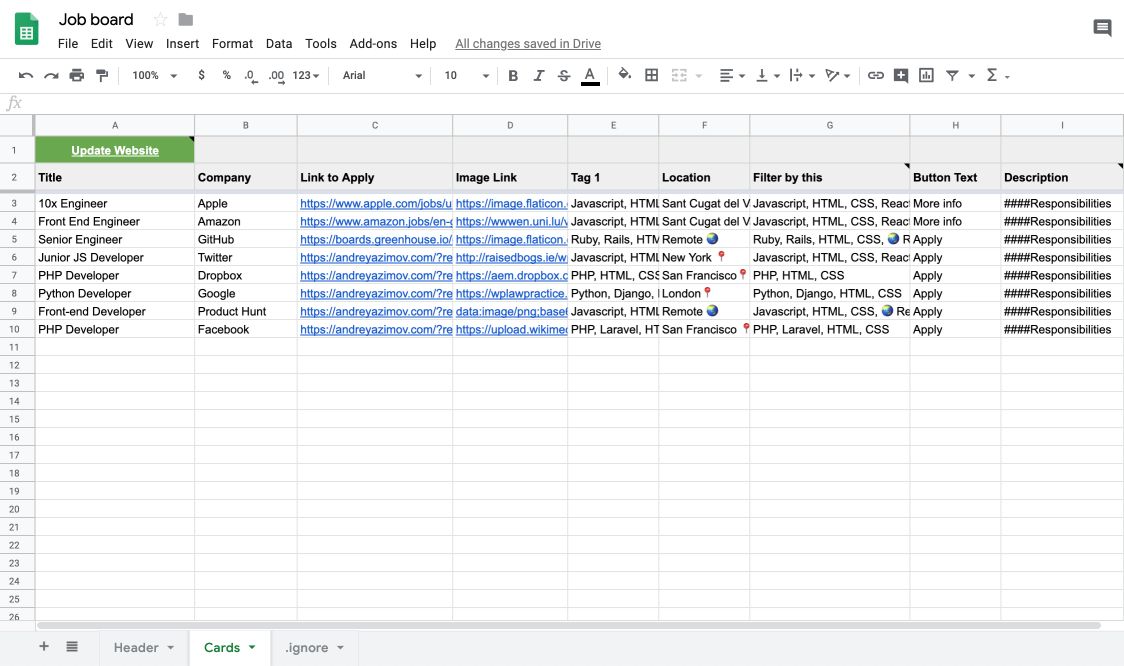
Task: Click the print icon
Action: (x=77, y=76)
